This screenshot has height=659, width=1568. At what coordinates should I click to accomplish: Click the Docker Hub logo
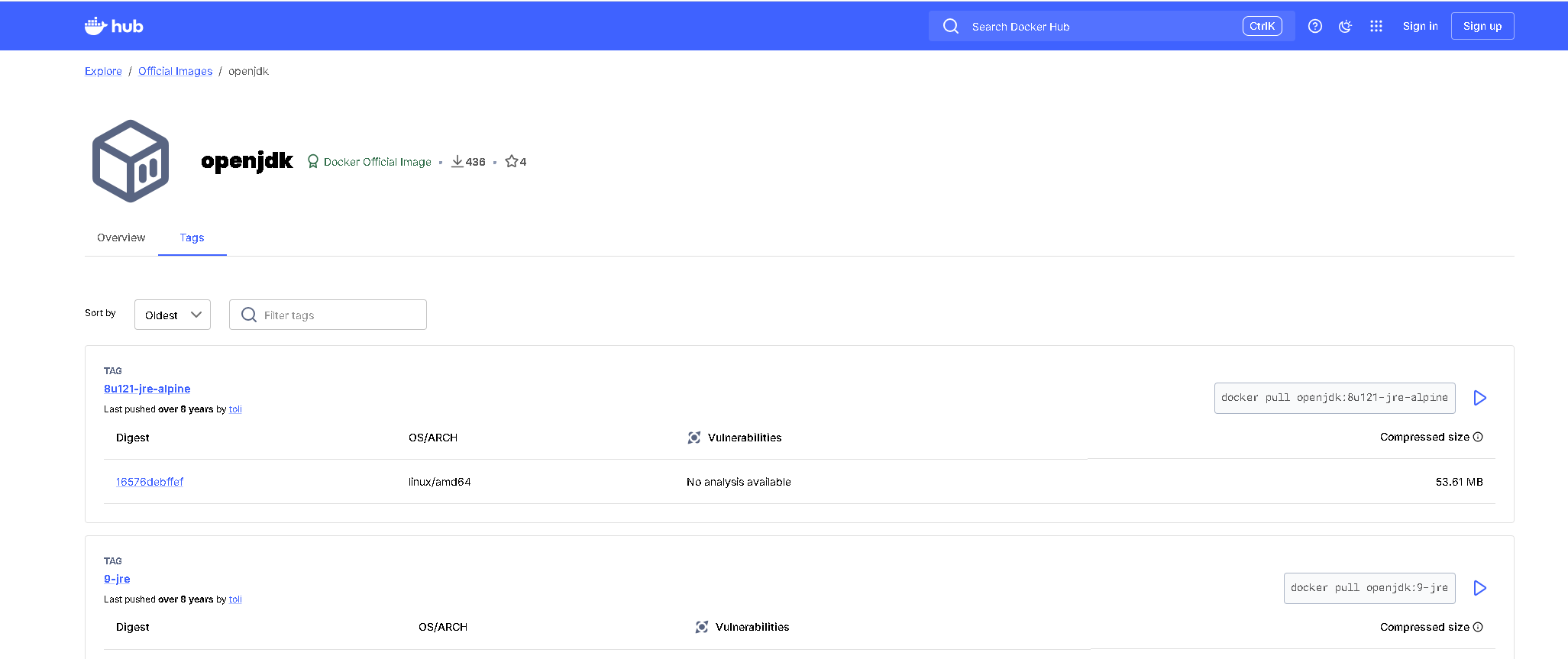point(114,26)
